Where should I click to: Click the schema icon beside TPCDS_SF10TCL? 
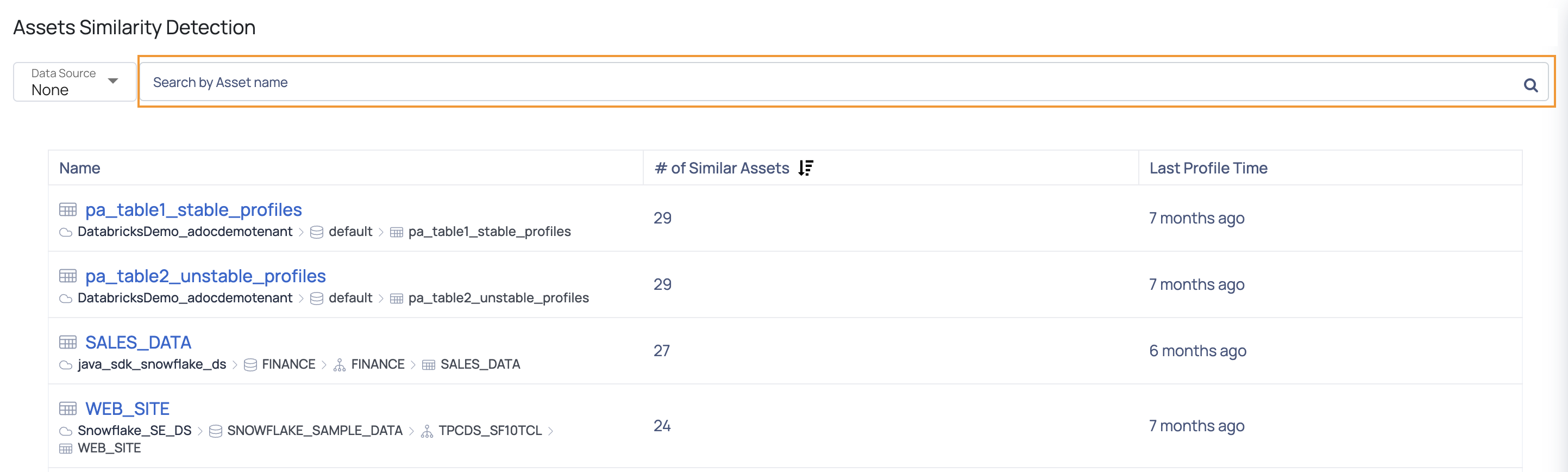[x=427, y=431]
